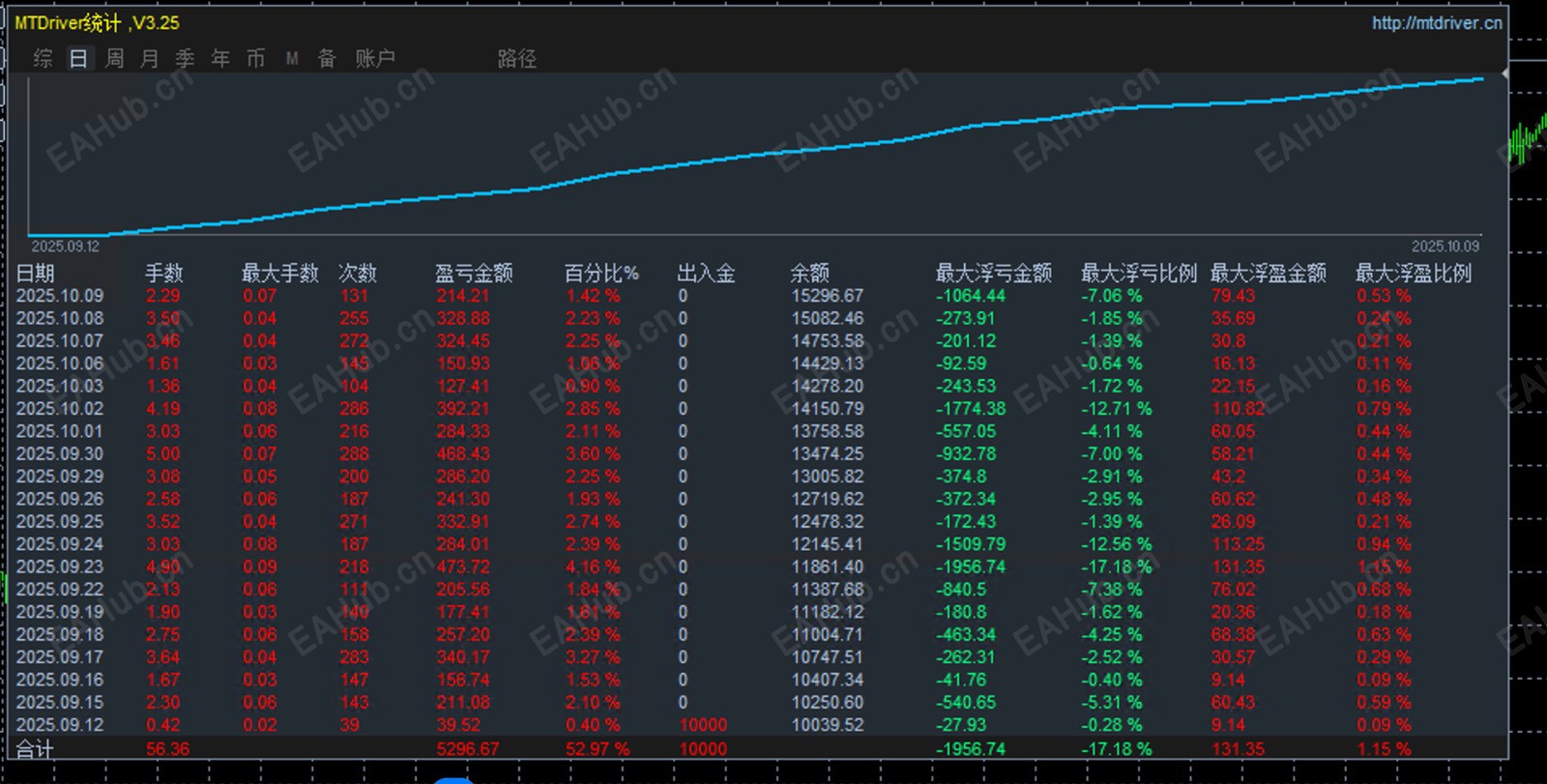The width and height of the screenshot is (1547, 784).
Task: Click the 合计 totals row label
Action: pos(35,749)
